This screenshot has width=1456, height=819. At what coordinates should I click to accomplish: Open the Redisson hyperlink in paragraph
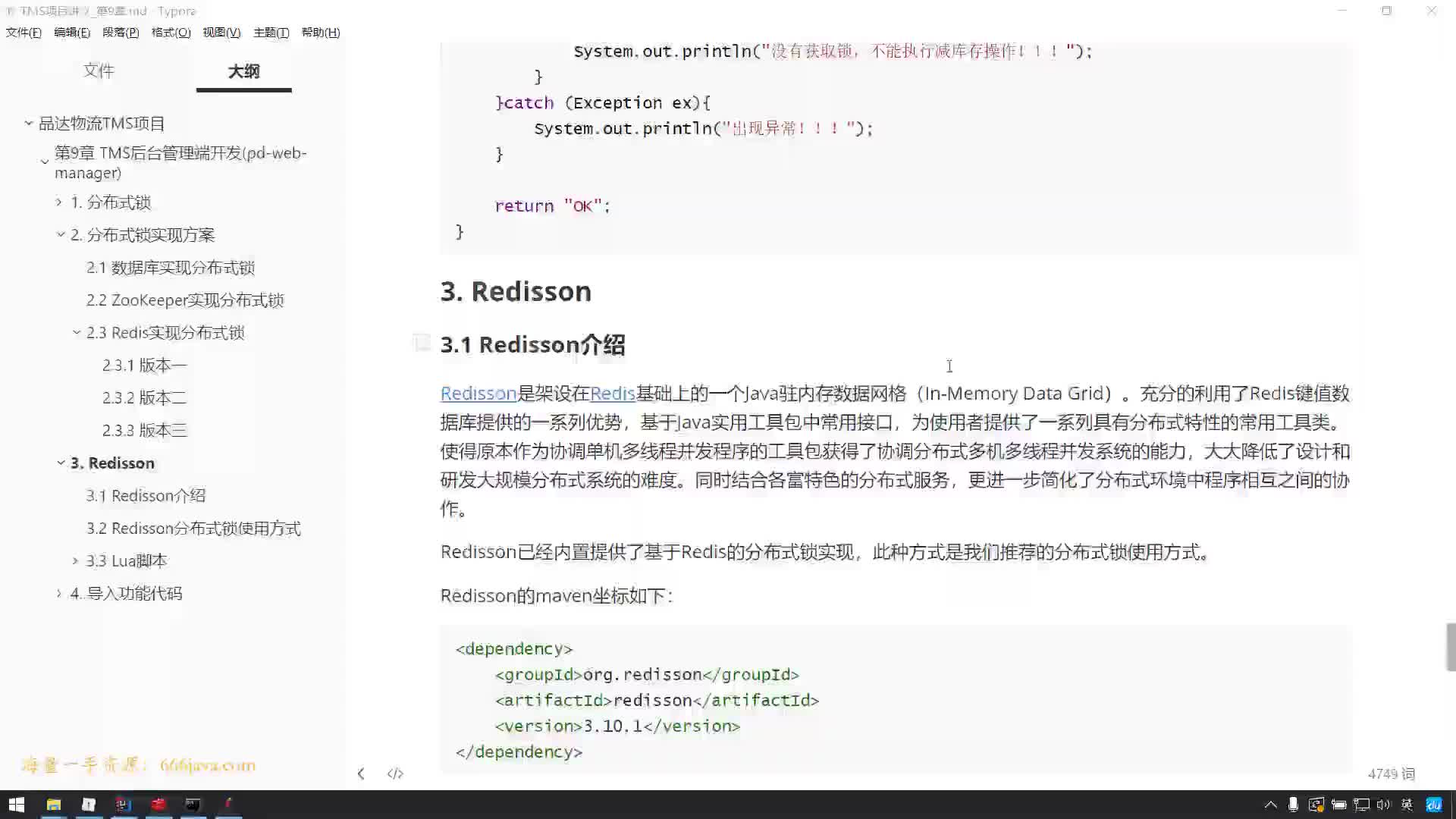pyautogui.click(x=479, y=394)
